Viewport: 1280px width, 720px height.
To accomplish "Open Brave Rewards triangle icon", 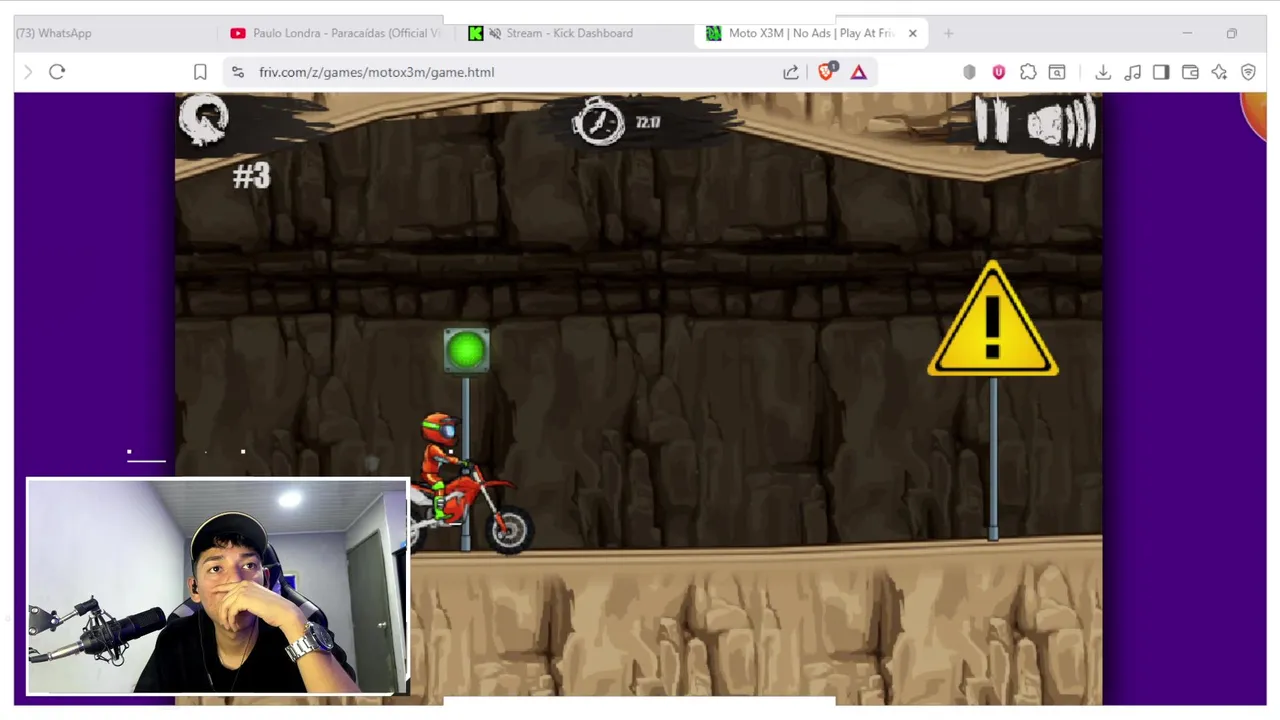I will click(858, 72).
